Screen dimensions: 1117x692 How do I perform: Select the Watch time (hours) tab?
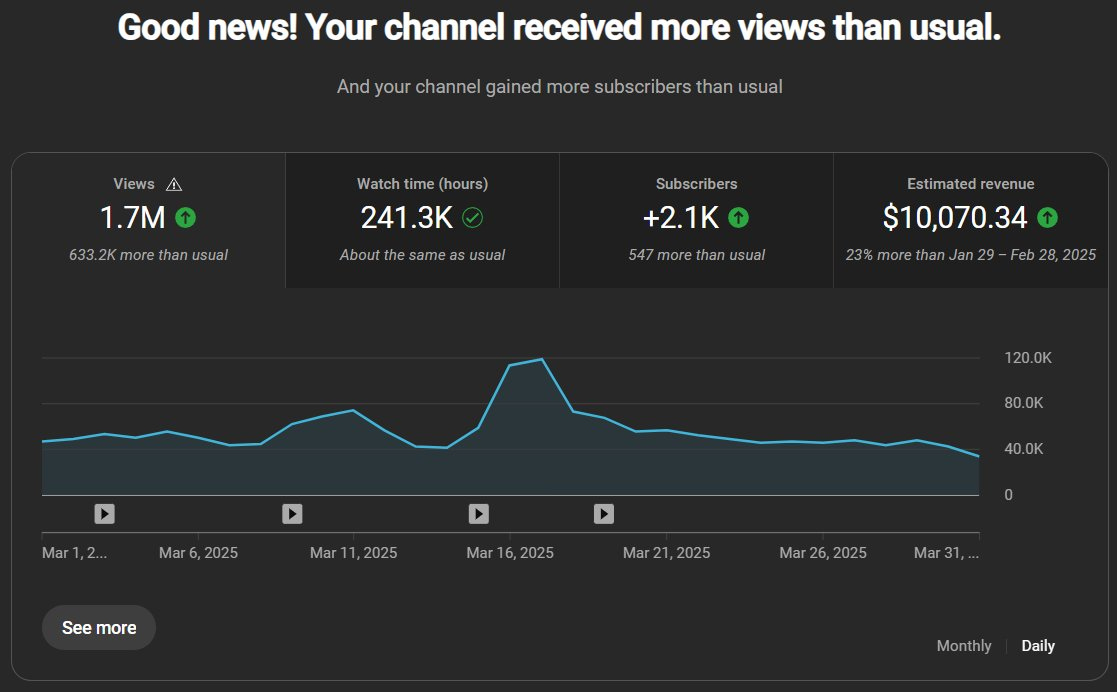point(422,220)
